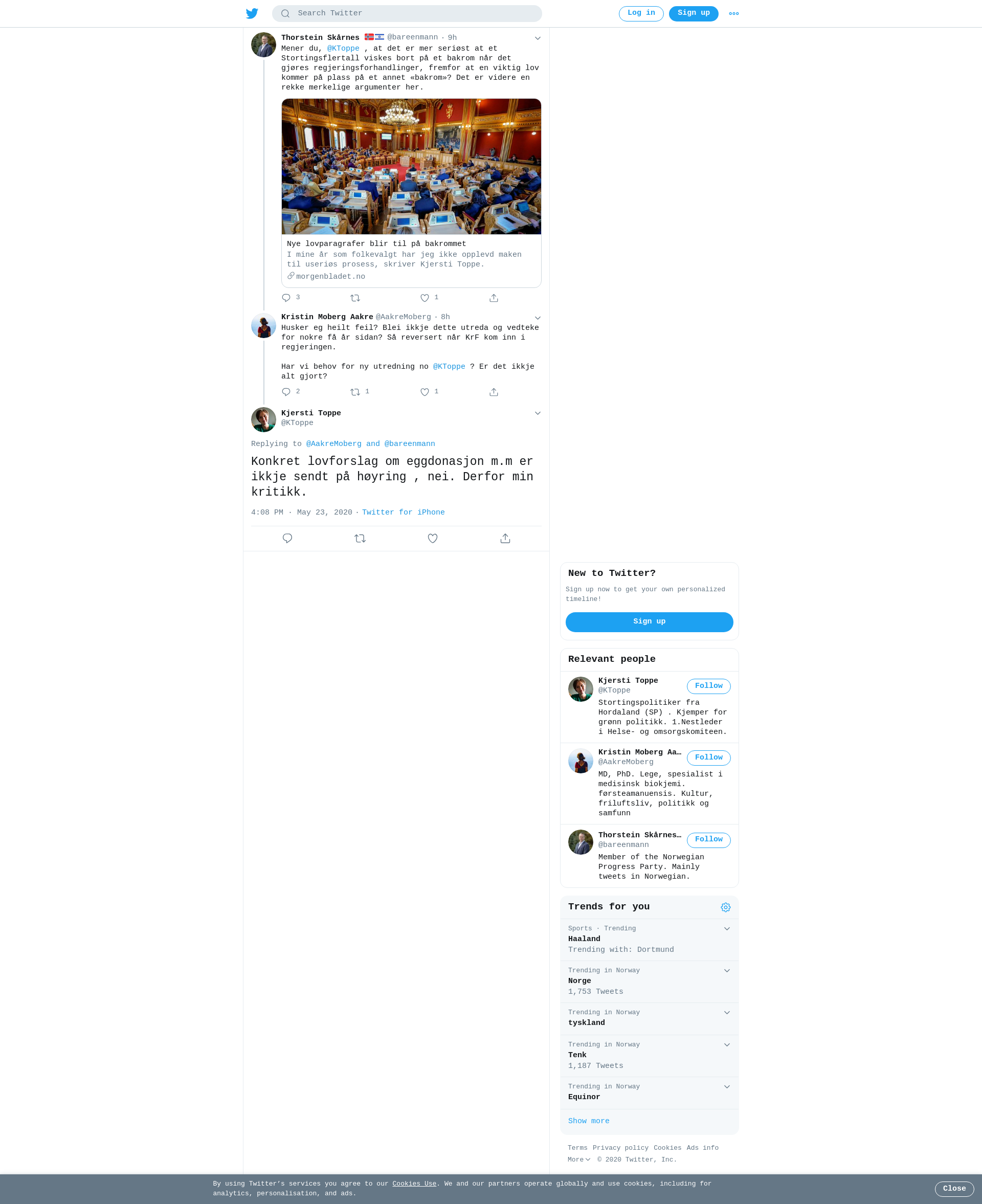
Task: Open the Trends settings gear
Action: tap(726, 907)
